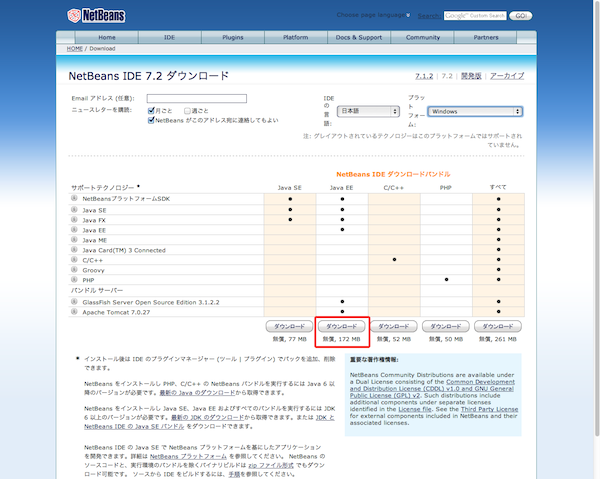Open the IDE menu tab

170,37
